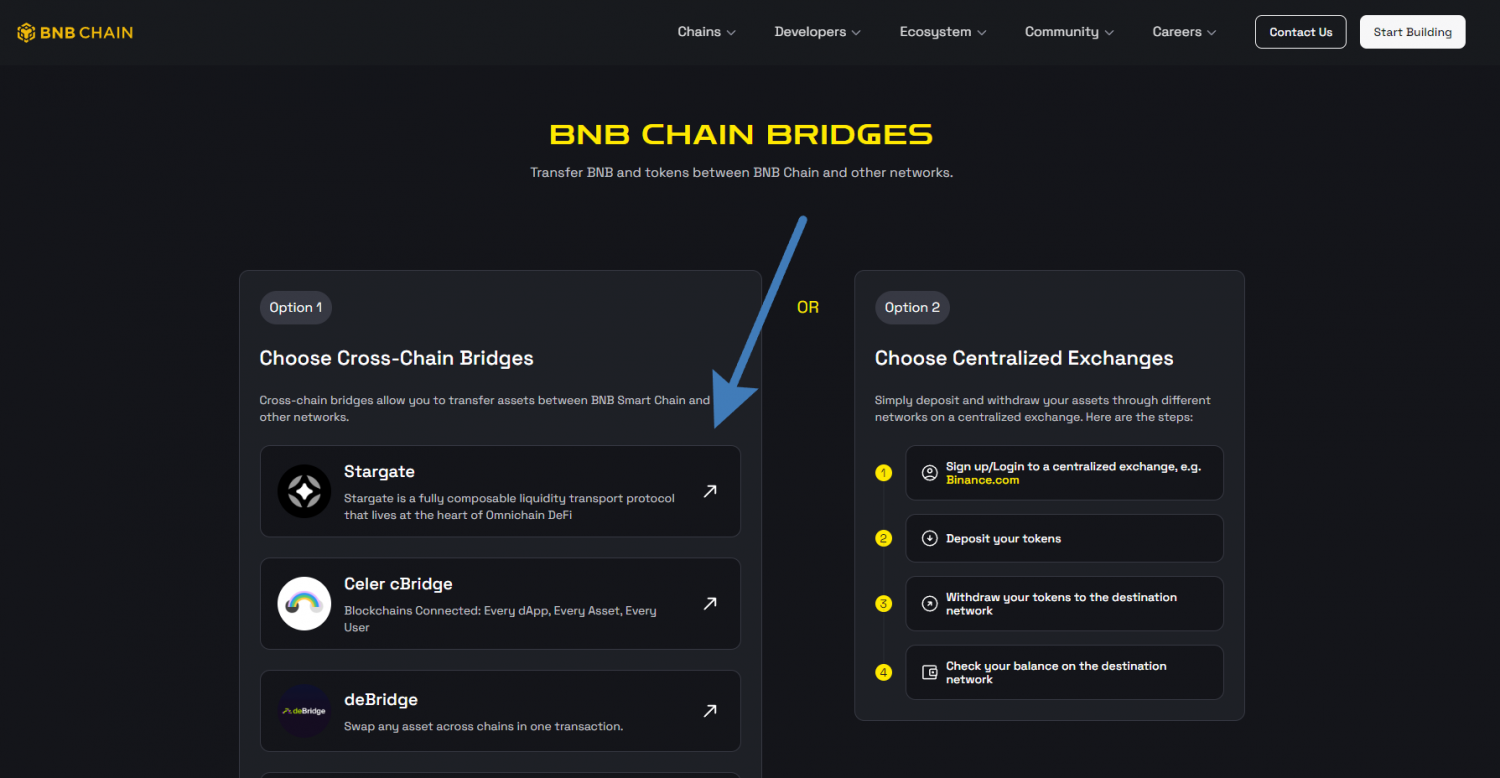Click the yellow step 2 number badge
Screen dimensions: 1500x778
pyautogui.click(x=883, y=539)
